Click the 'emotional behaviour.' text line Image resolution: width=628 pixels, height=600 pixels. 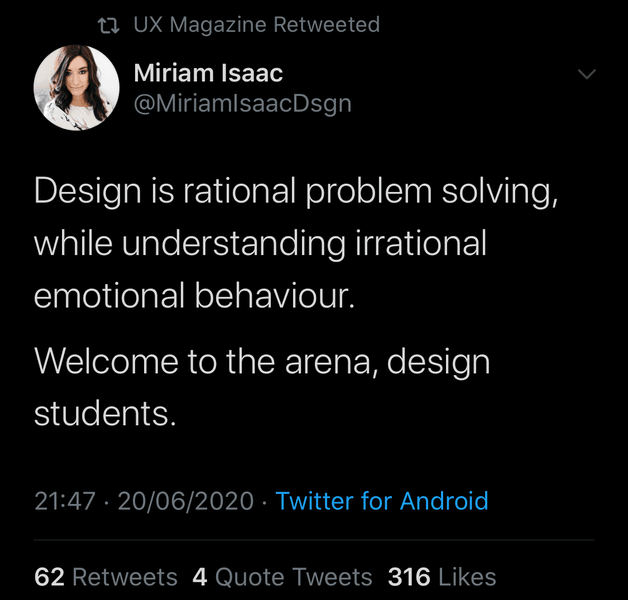pyautogui.click(x=195, y=297)
